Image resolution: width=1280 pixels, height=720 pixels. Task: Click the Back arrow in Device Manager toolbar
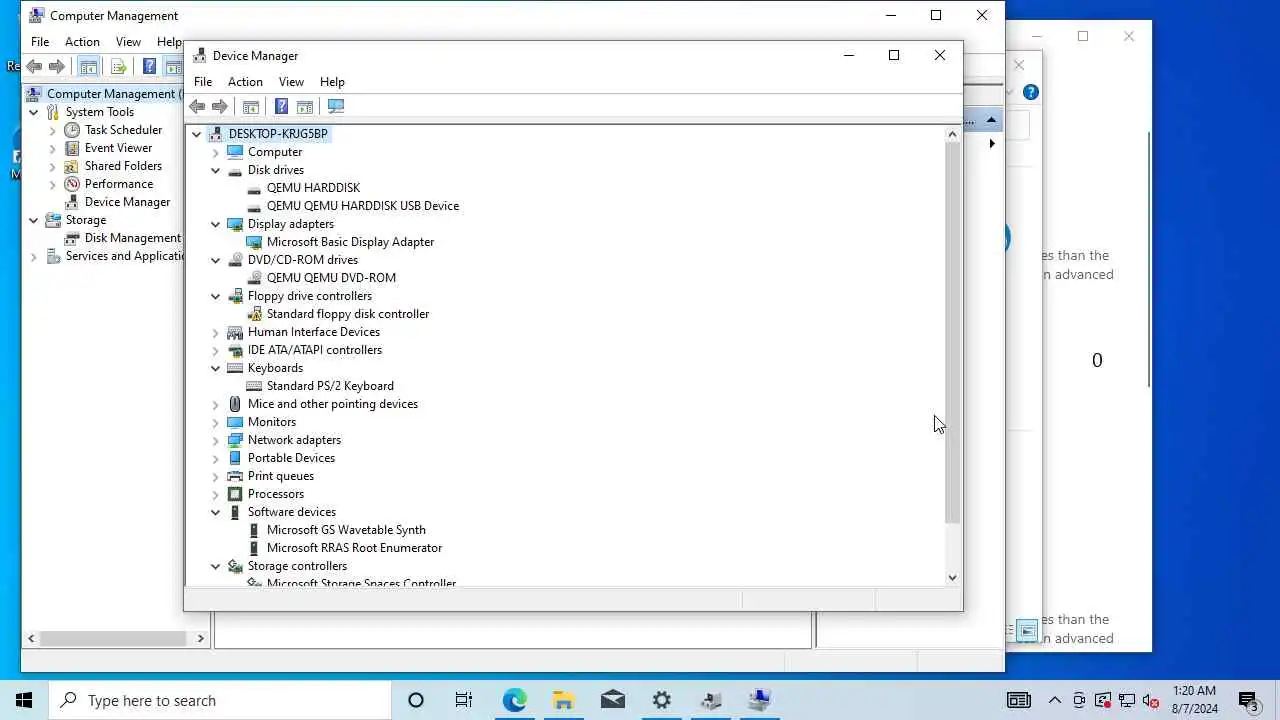point(197,106)
